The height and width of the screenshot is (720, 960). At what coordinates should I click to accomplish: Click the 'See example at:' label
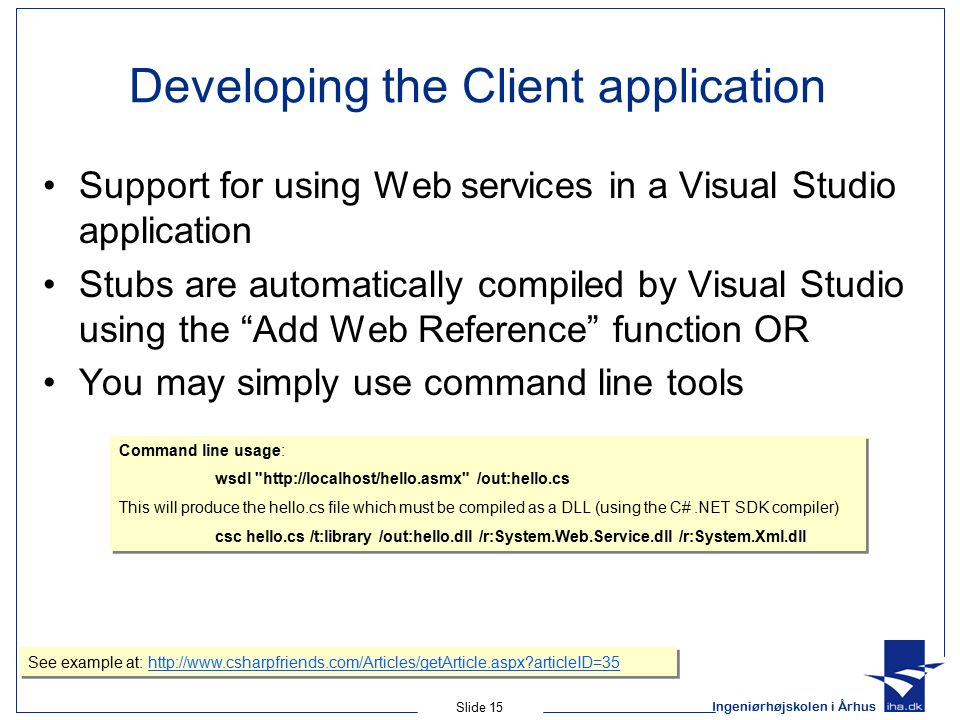pyautogui.click(x=85, y=662)
